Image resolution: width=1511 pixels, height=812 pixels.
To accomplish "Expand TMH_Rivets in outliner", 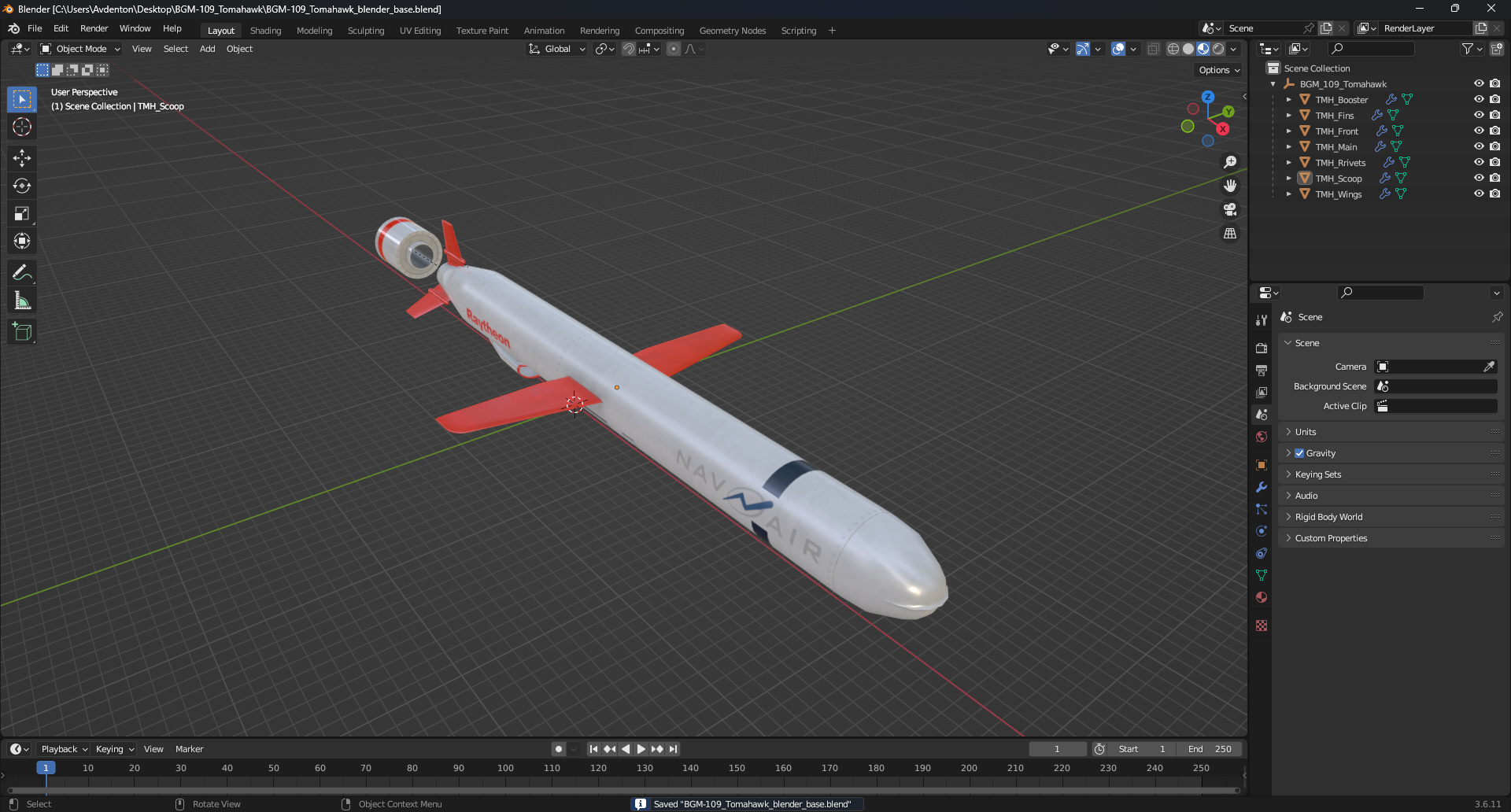I will (1288, 162).
